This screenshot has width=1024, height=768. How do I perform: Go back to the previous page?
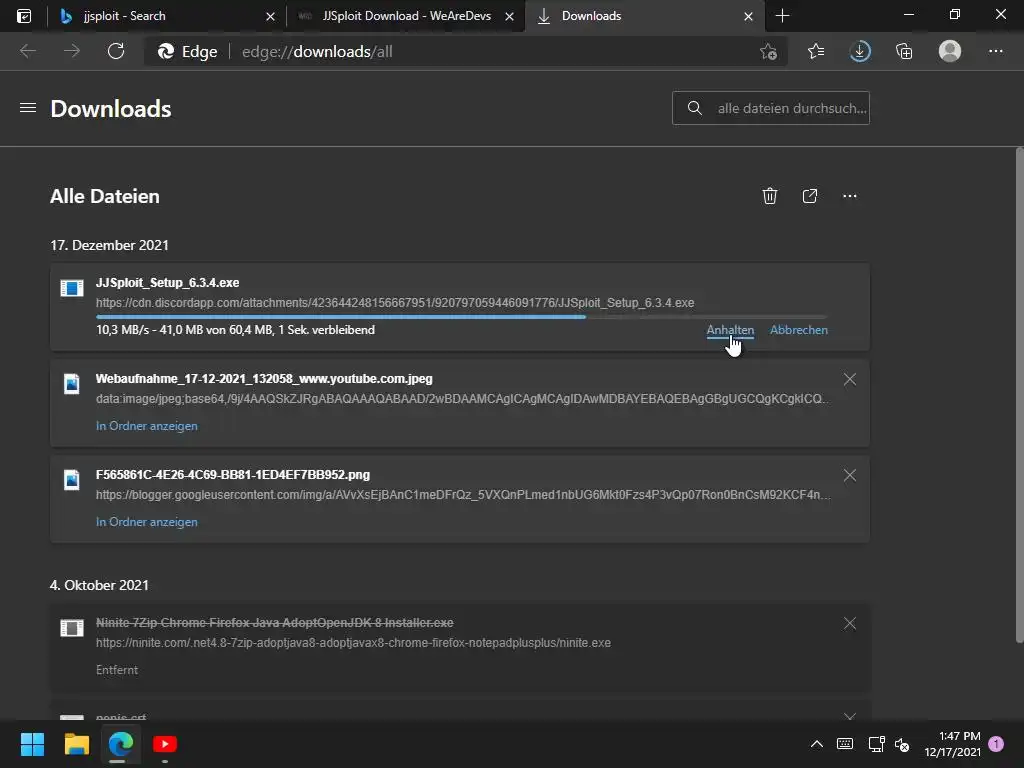click(28, 52)
